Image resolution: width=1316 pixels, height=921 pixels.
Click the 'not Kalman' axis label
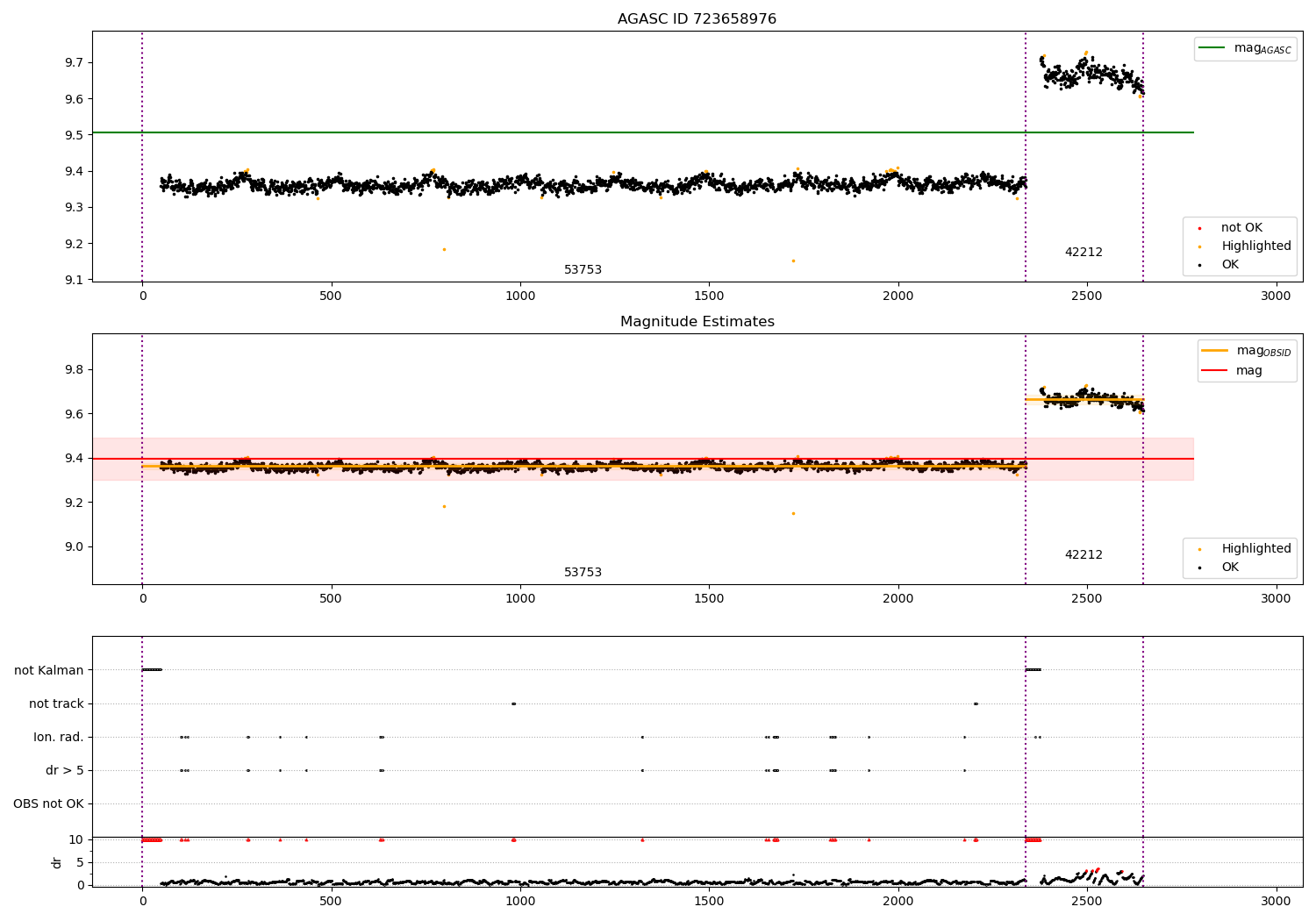click(49, 670)
